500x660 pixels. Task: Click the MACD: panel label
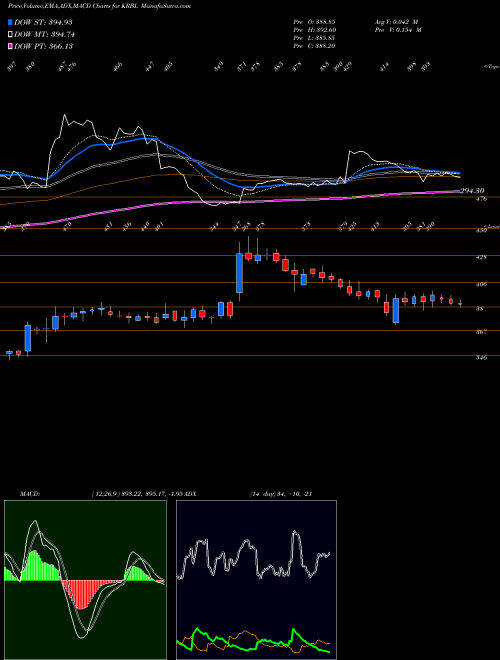pyautogui.click(x=29, y=494)
